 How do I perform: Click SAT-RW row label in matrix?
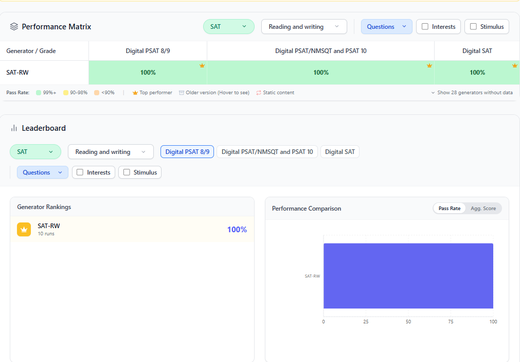(x=17, y=72)
